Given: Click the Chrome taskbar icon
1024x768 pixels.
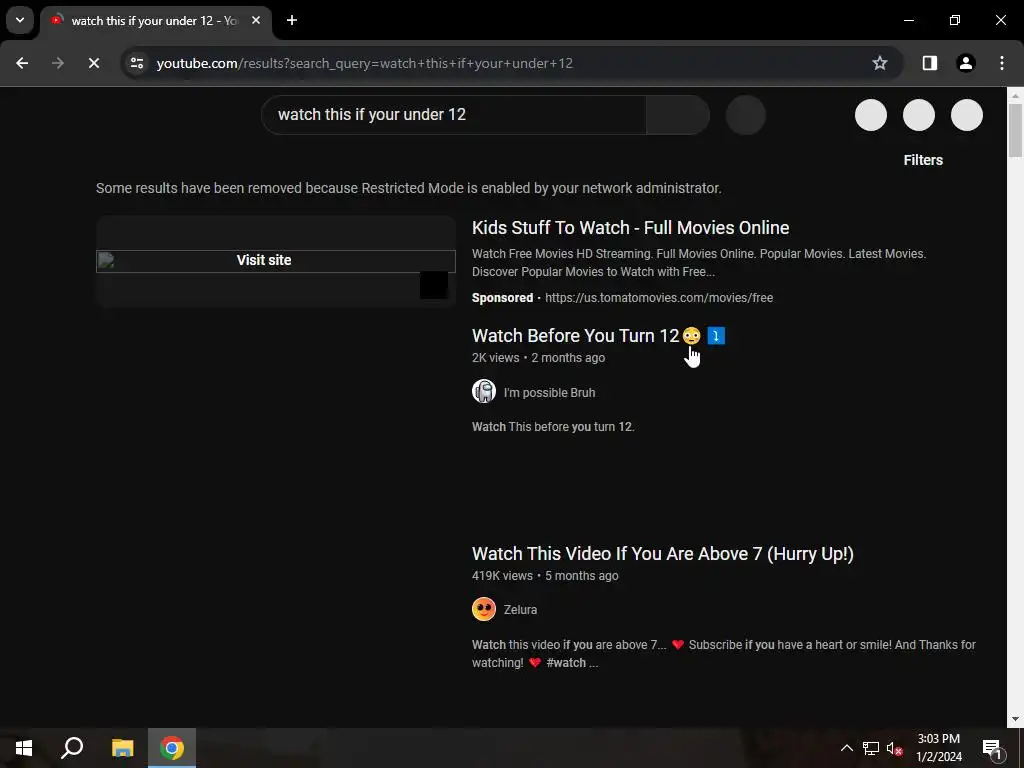Looking at the screenshot, I should pos(172,748).
